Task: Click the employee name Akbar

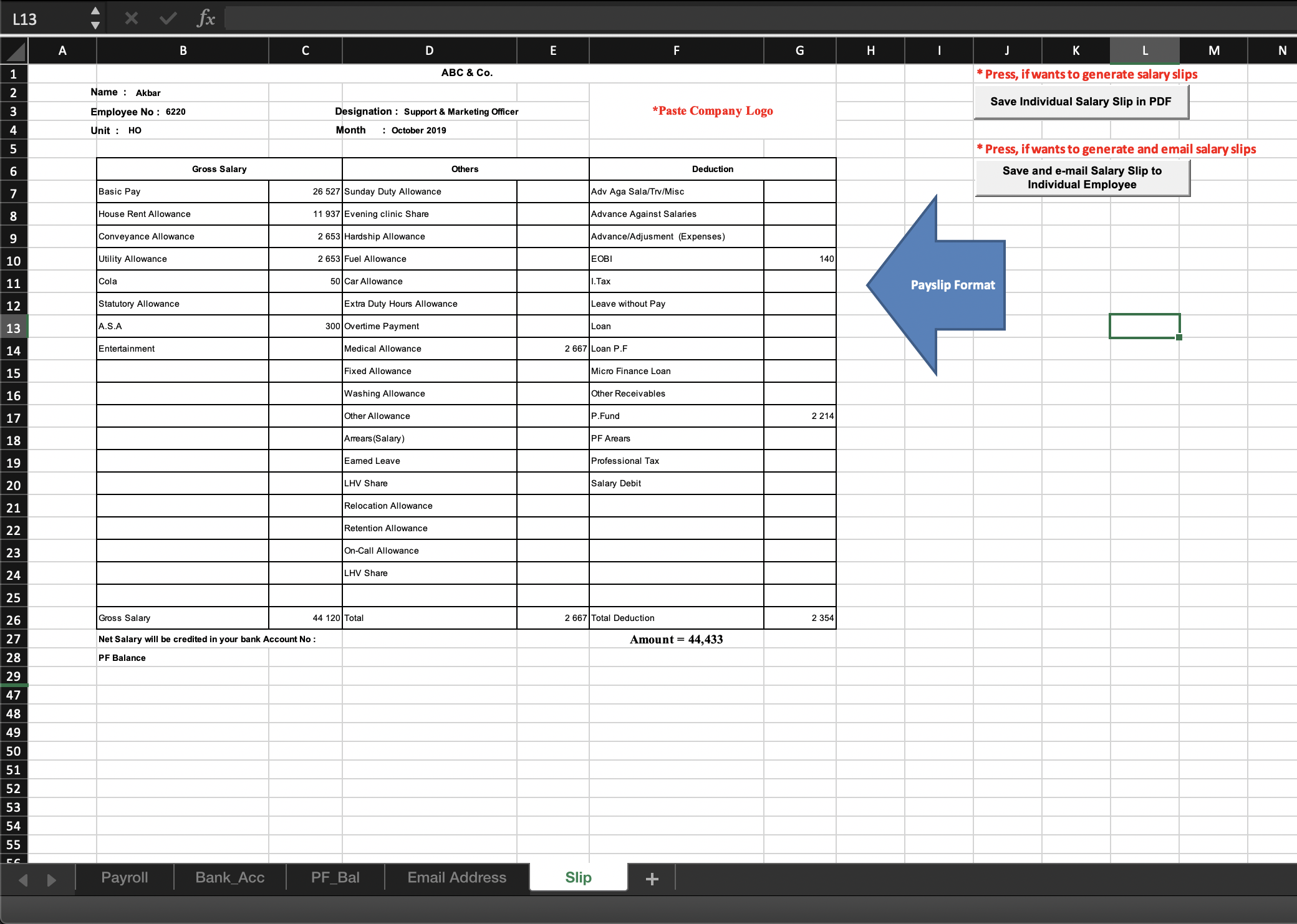Action: coord(148,93)
